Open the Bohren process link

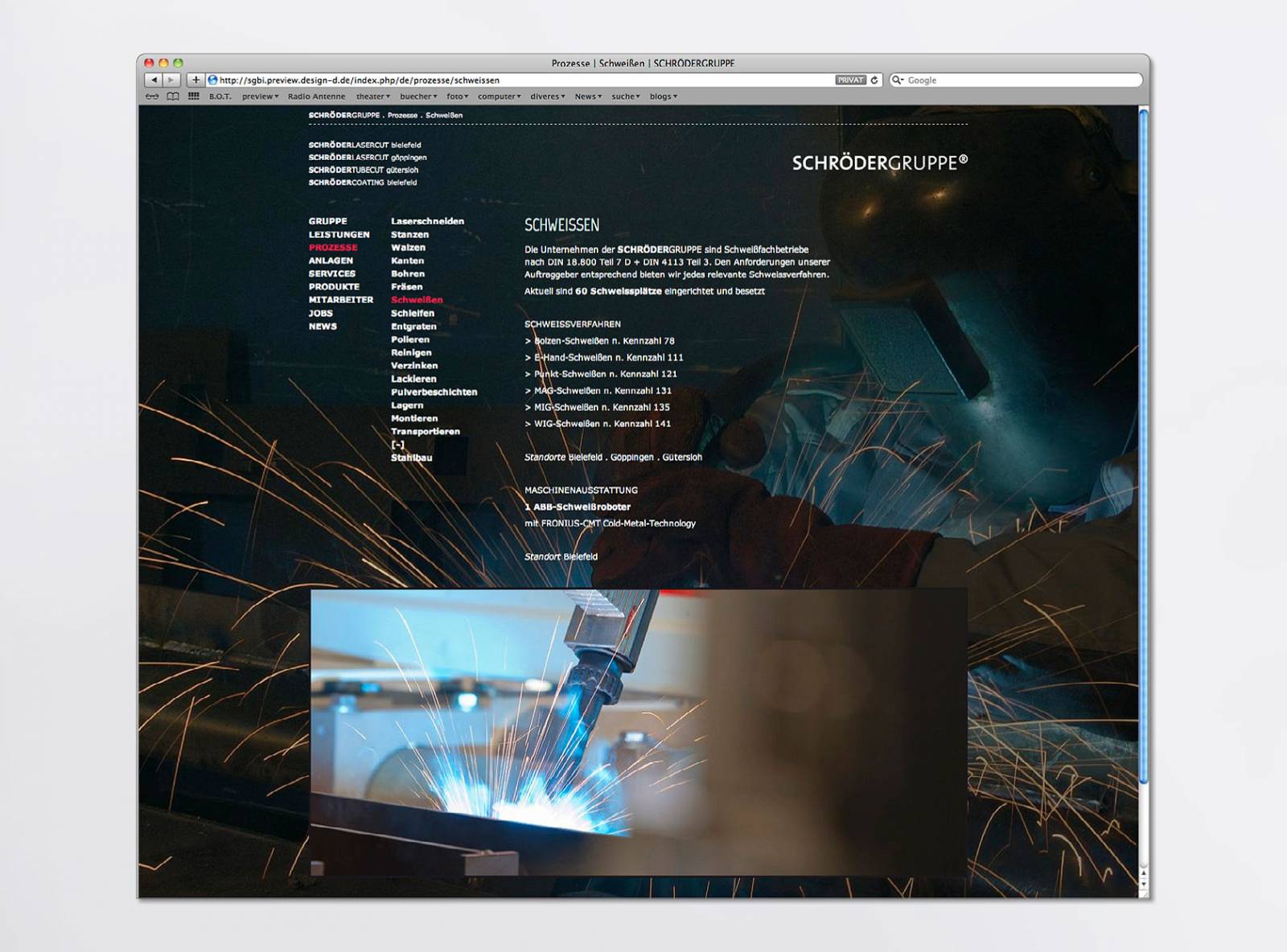(409, 274)
